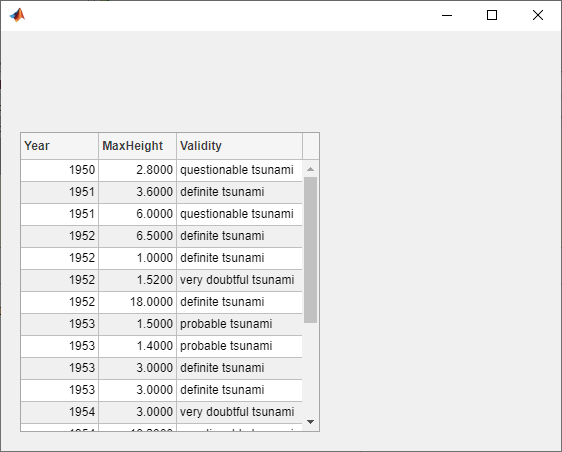Click Validity cell in the 3.6000 row

pyautogui.click(x=239, y=192)
